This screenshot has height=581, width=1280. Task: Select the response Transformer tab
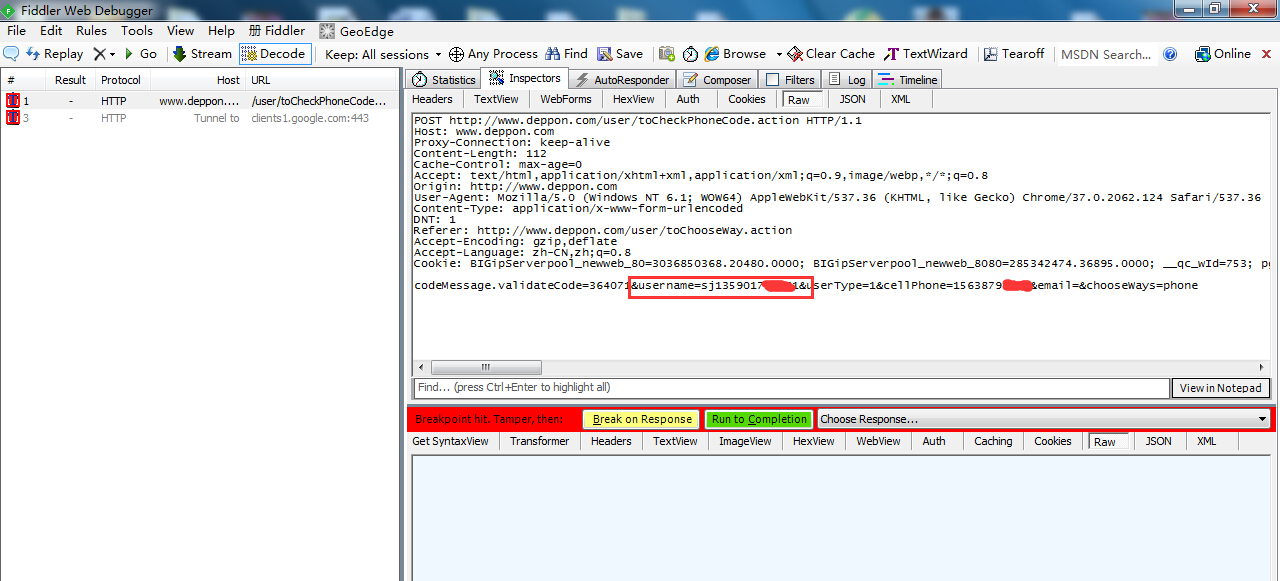point(539,441)
